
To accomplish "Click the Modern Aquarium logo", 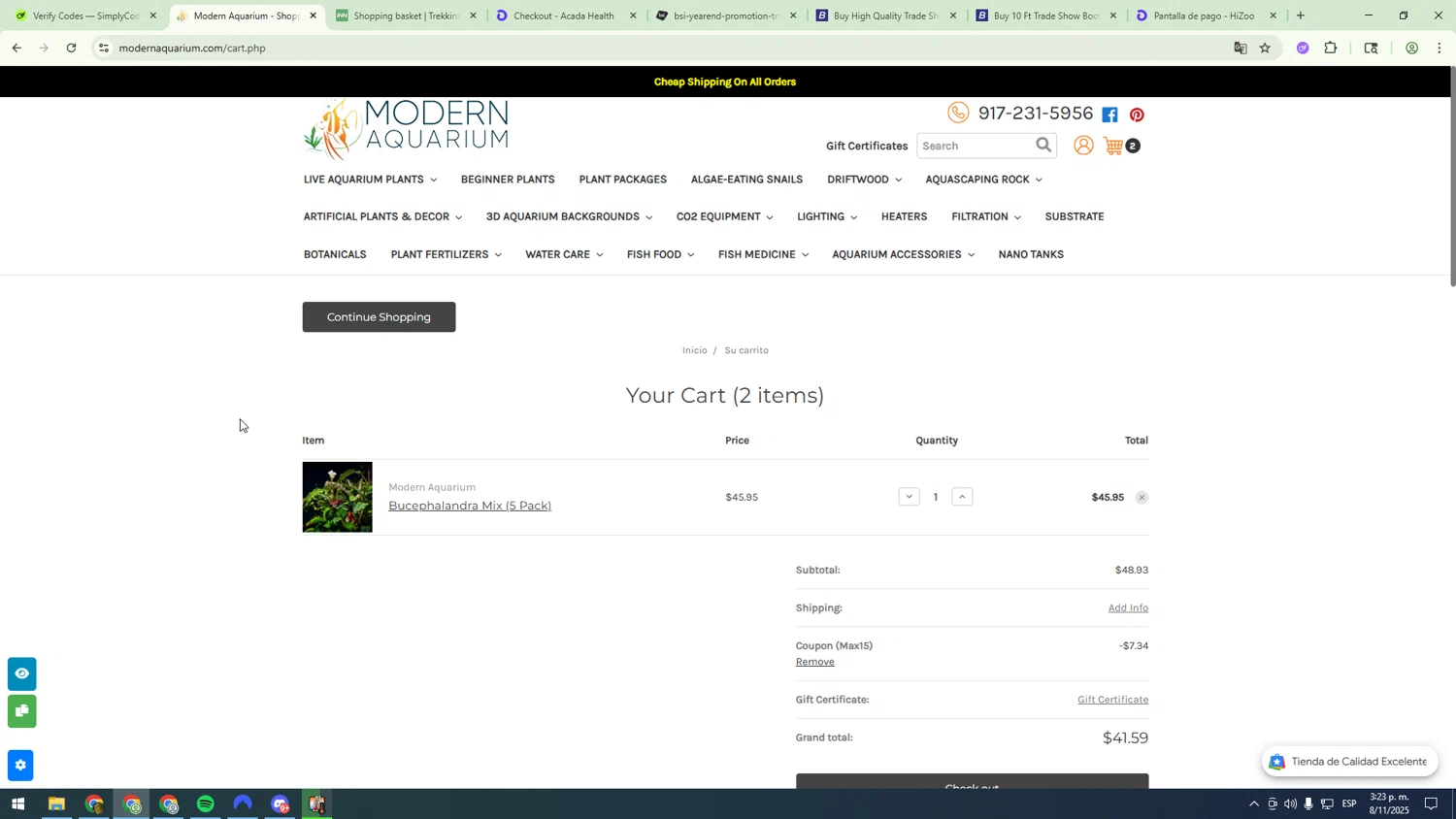I will (406, 129).
